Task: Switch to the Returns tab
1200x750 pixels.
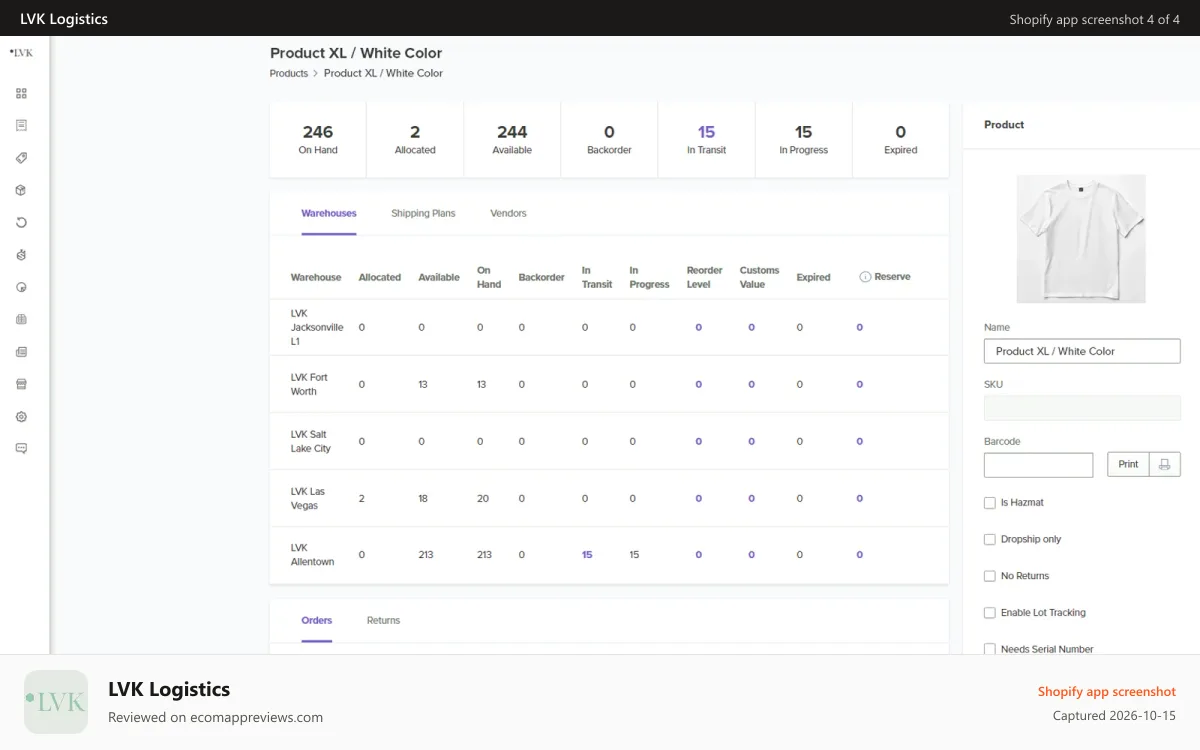Action: 383,620
